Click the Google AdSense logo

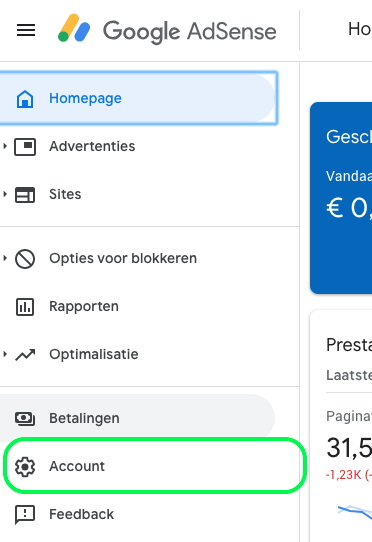click(167, 30)
